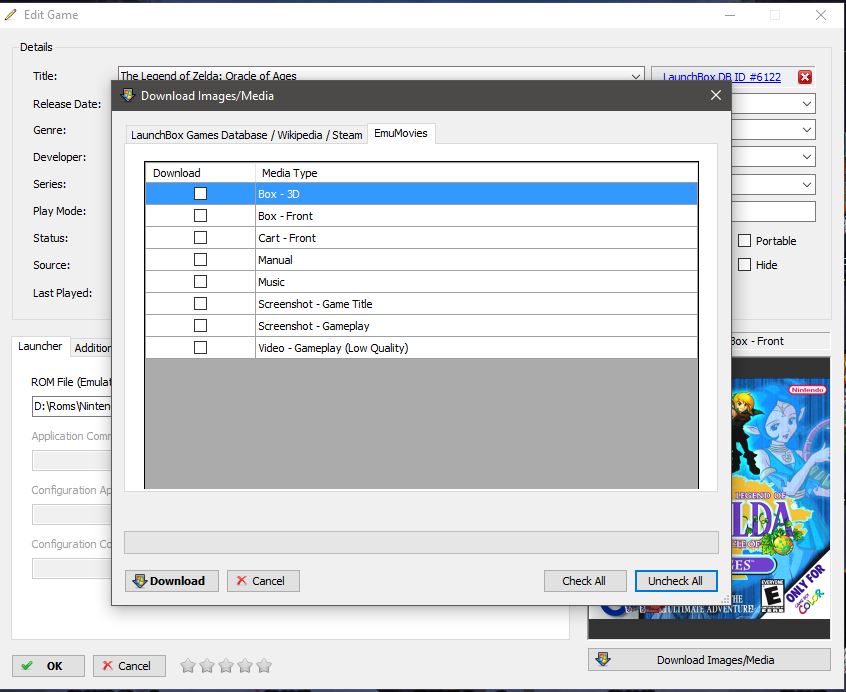Click Download Images/Media button in Edit Game
846x692 pixels.
[709, 660]
